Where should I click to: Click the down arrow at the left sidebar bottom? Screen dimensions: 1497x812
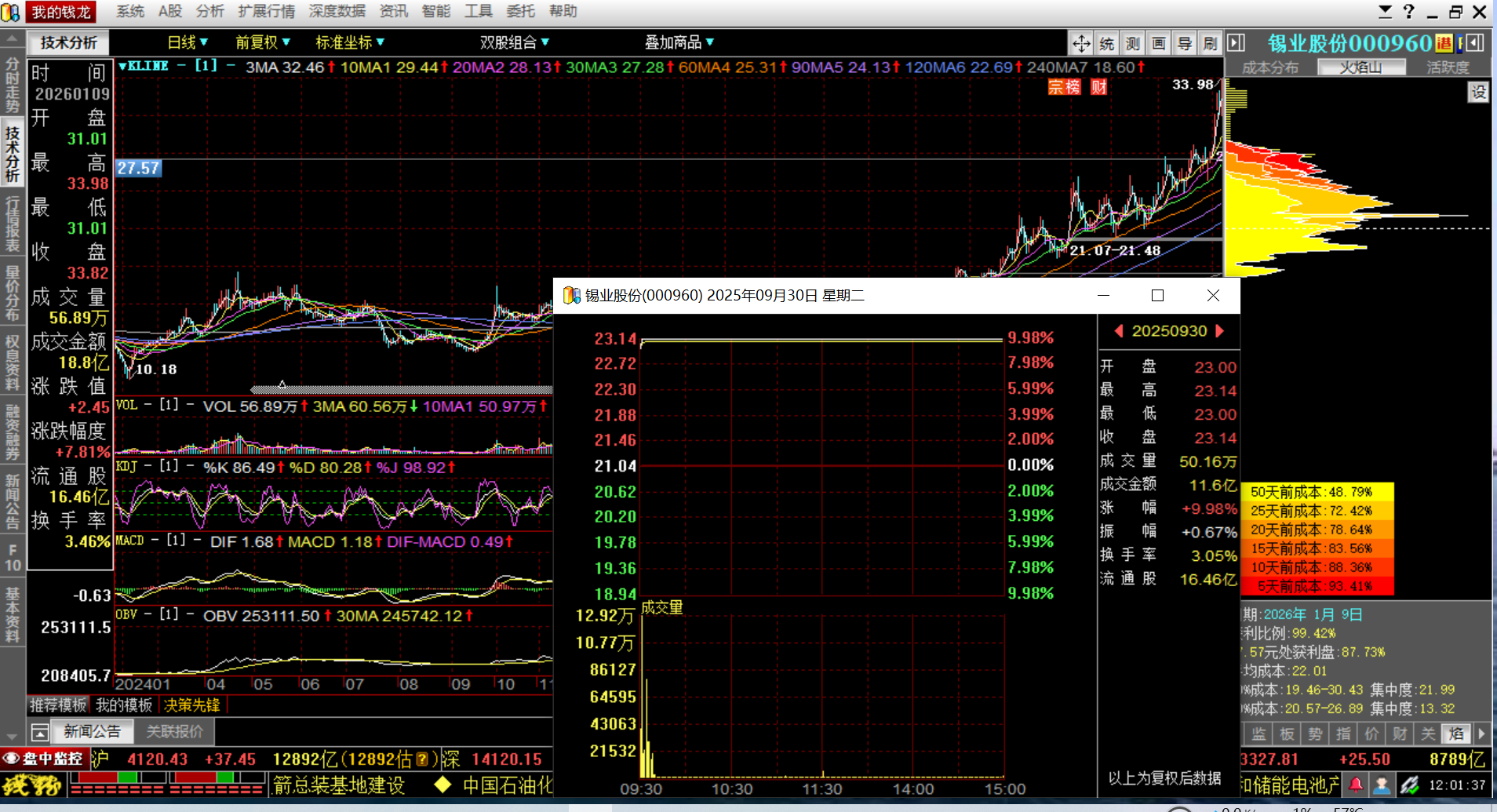[12, 737]
